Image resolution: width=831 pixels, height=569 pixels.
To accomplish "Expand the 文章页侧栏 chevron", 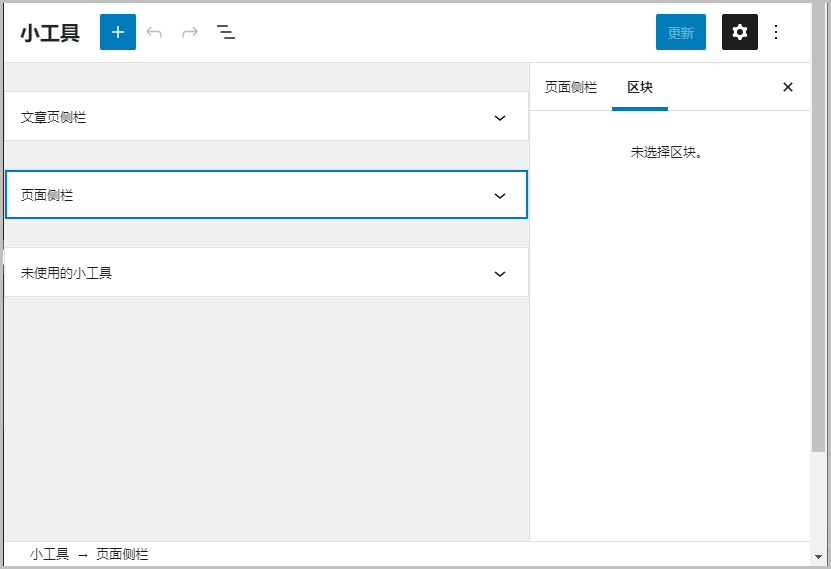I will (x=500, y=118).
